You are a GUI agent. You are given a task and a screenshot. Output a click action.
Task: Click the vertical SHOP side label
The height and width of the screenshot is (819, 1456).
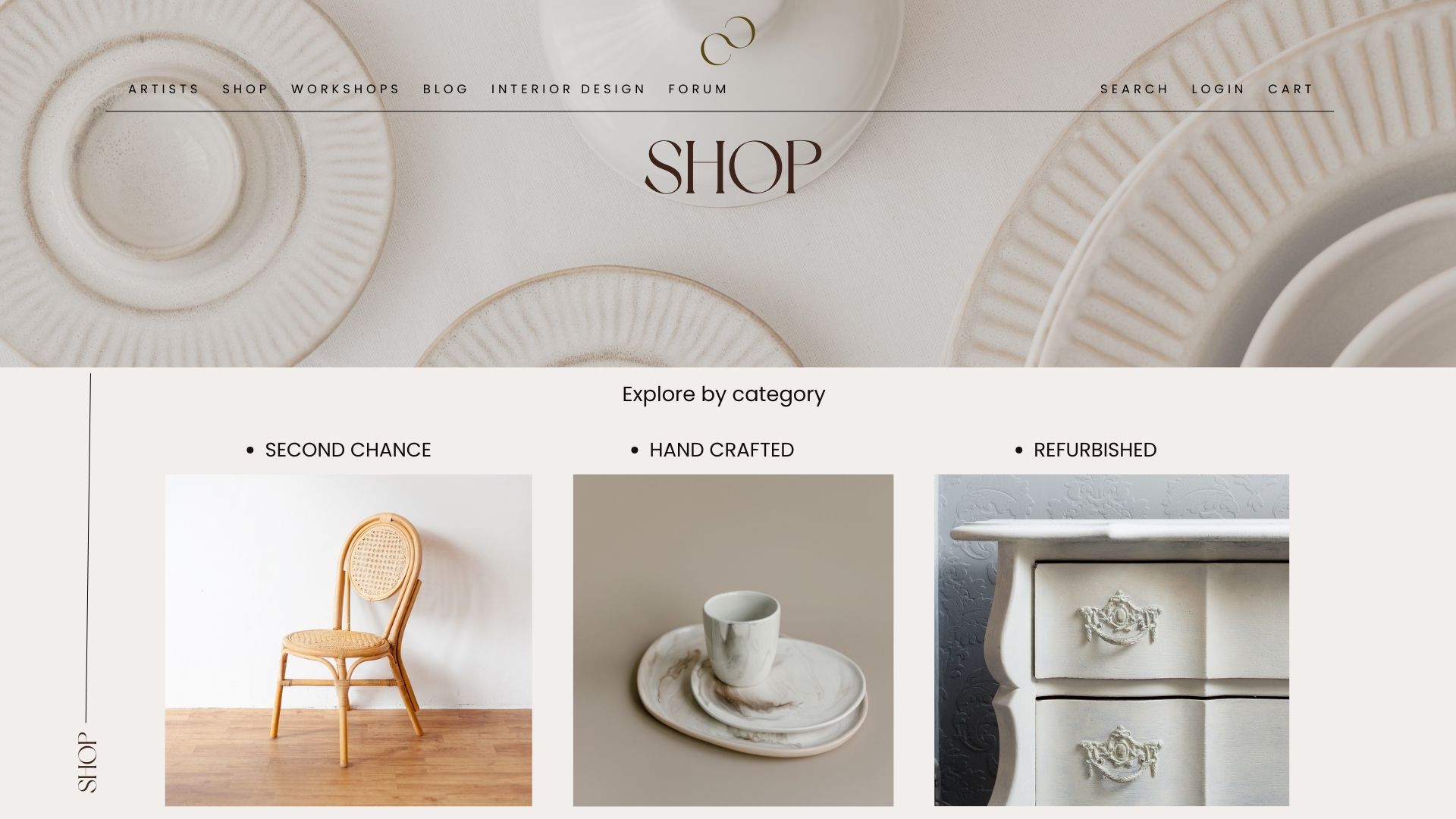tap(88, 762)
